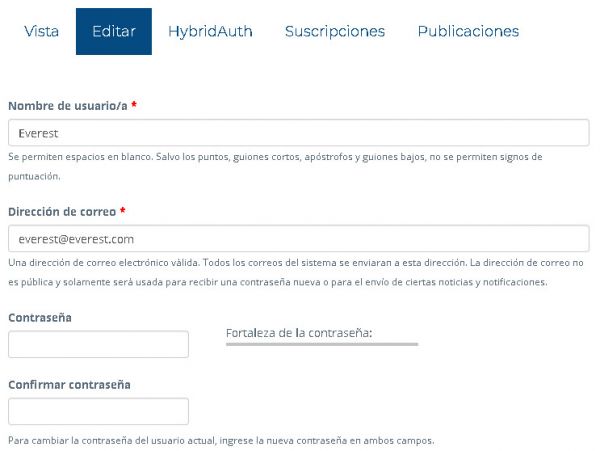Click the password strength indicator bar
The height and width of the screenshot is (451, 600).
[322, 344]
